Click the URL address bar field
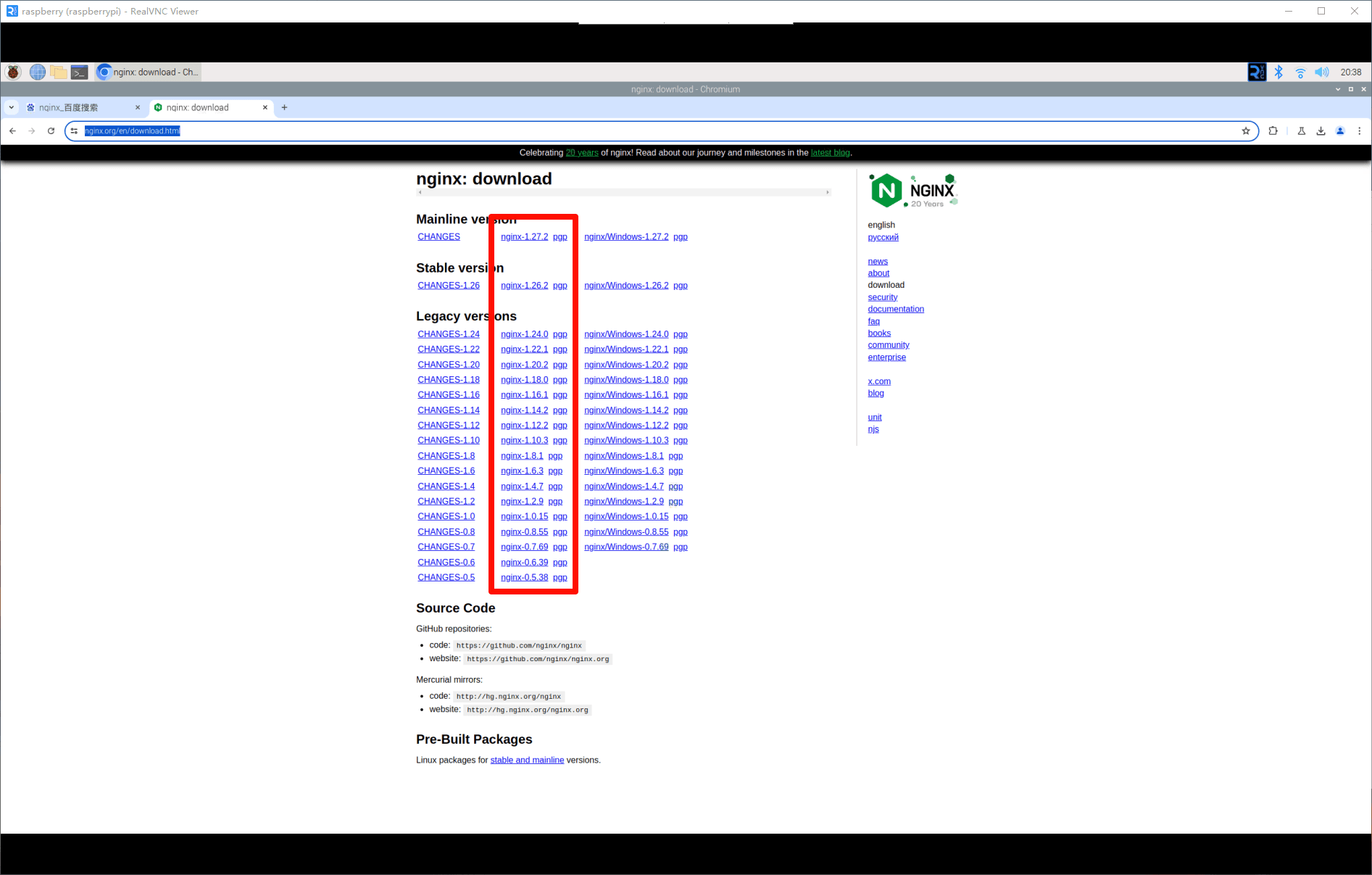Viewport: 1372px width, 875px height. pyautogui.click(x=652, y=131)
